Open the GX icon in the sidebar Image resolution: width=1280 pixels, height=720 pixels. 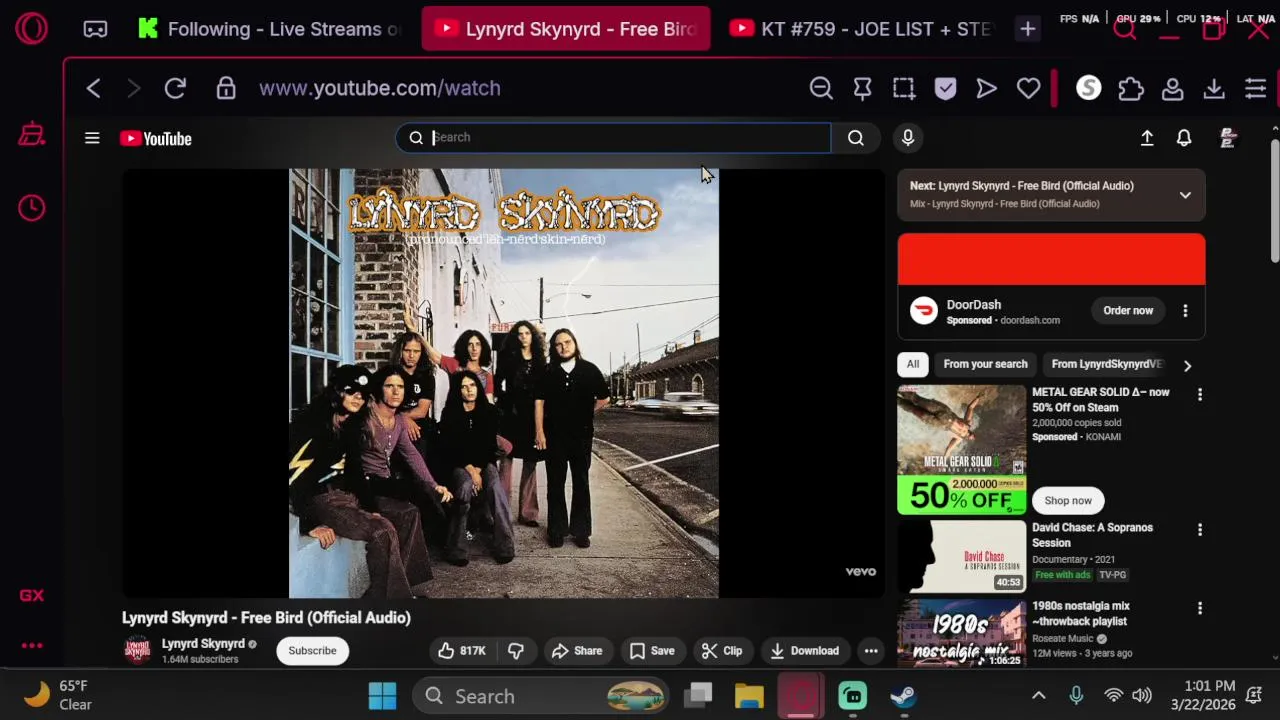(x=32, y=595)
